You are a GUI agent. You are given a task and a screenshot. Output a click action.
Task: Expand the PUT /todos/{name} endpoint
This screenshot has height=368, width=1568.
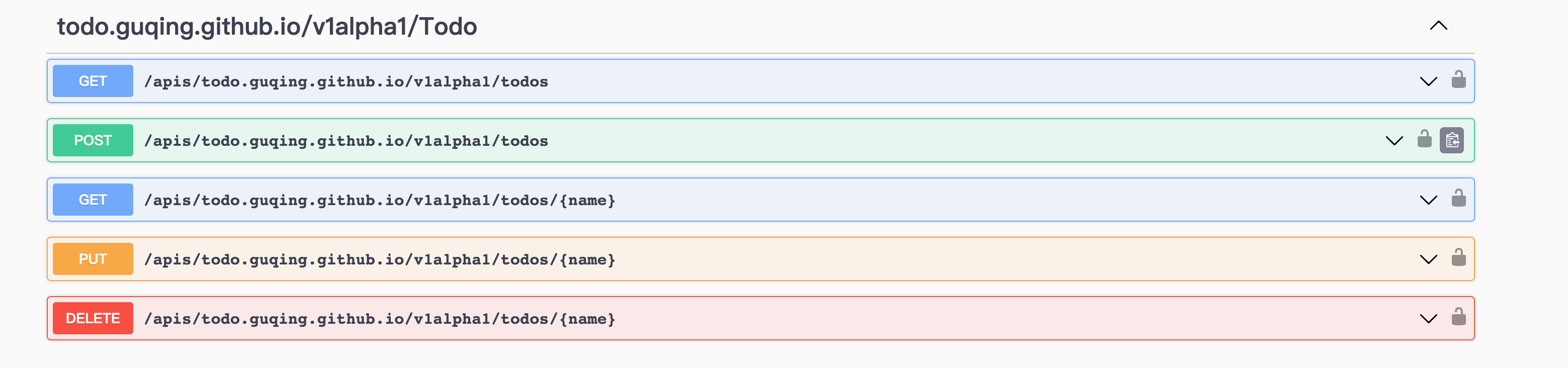tap(1428, 258)
